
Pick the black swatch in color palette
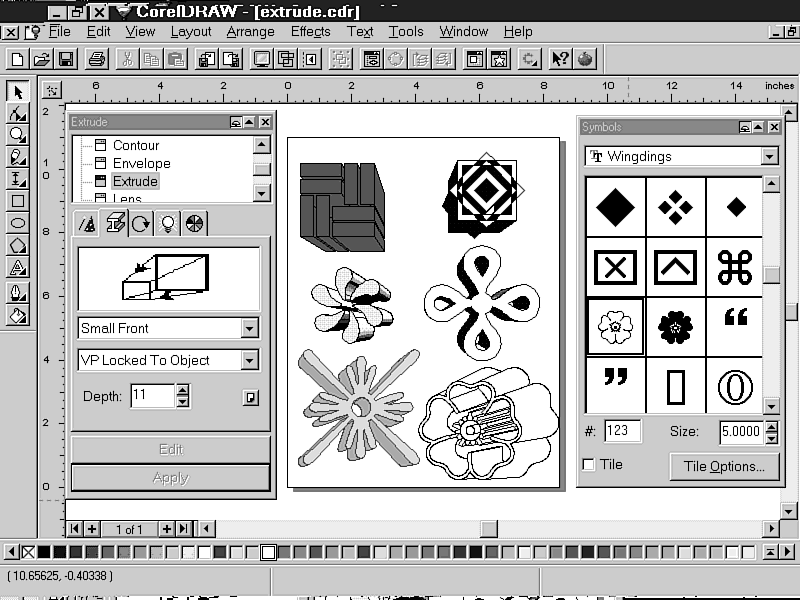tap(43, 552)
